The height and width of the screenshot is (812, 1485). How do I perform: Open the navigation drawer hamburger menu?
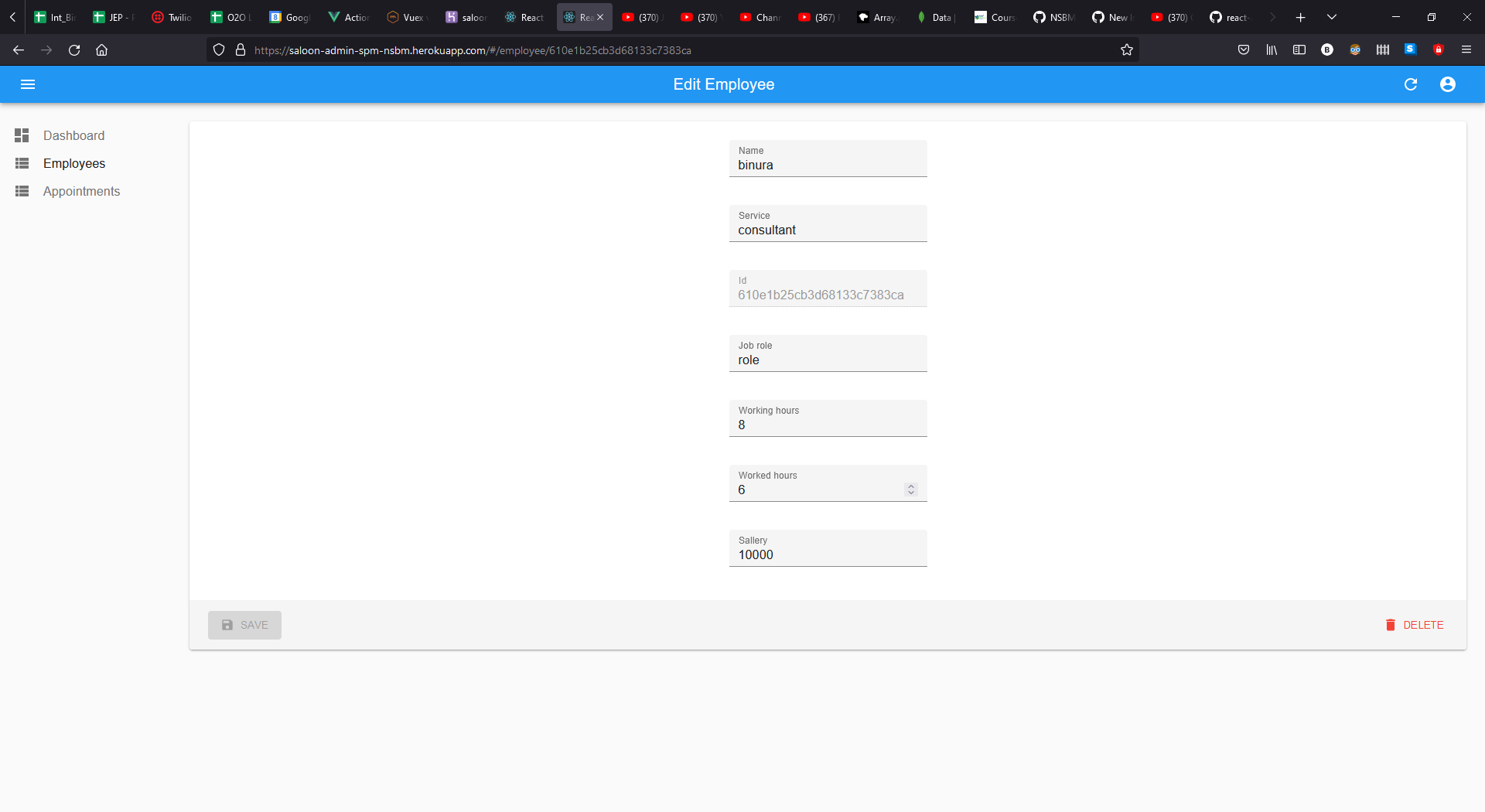(x=28, y=84)
